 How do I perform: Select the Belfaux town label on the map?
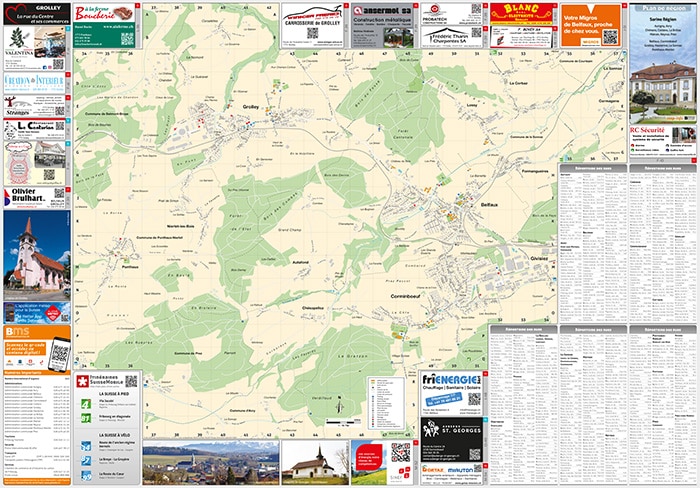489,204
